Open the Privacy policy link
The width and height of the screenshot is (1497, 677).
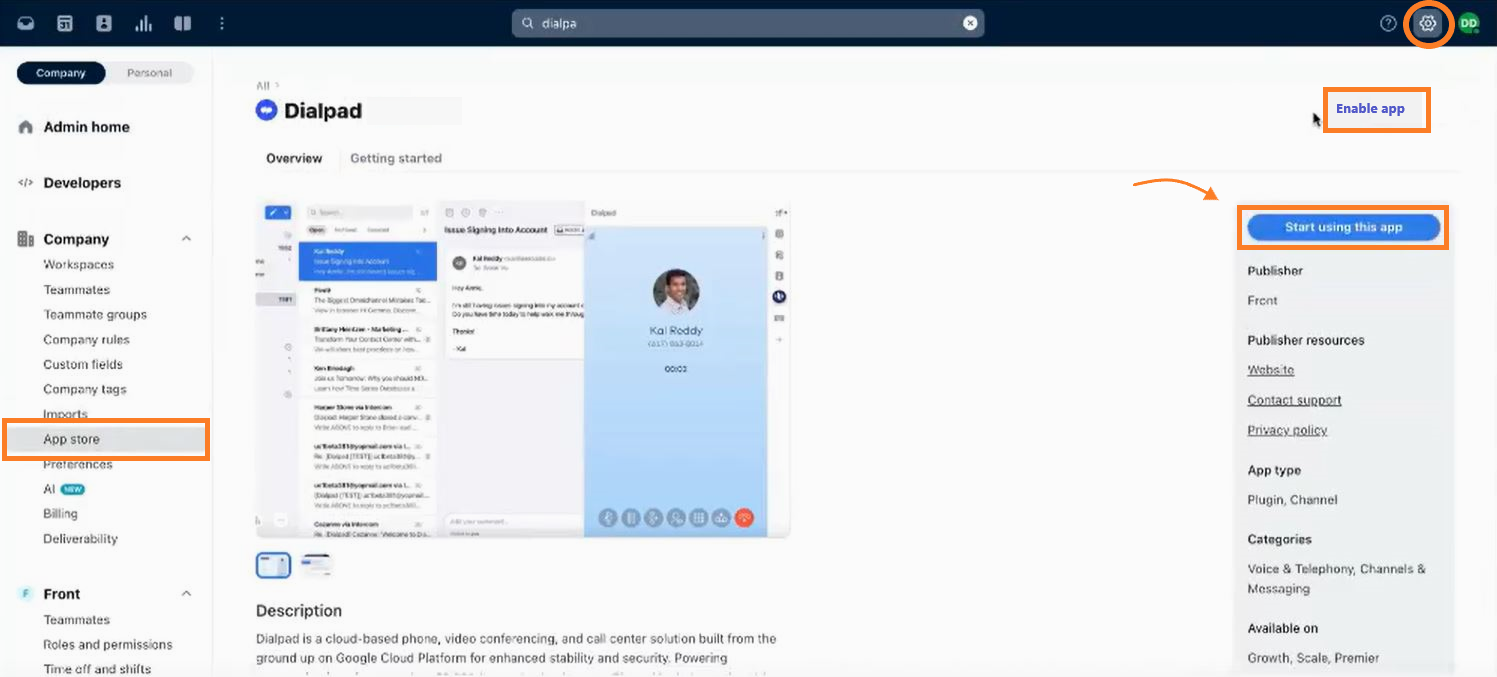coord(1287,430)
